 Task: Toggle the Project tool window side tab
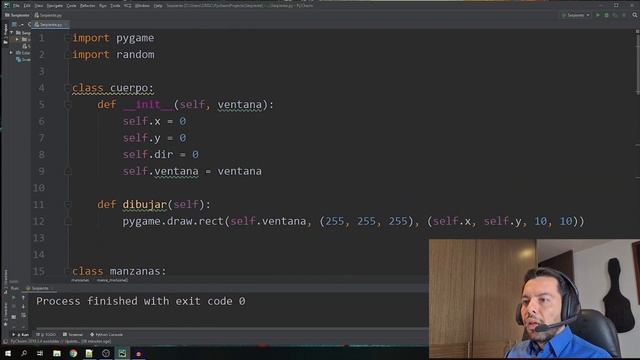(5, 33)
